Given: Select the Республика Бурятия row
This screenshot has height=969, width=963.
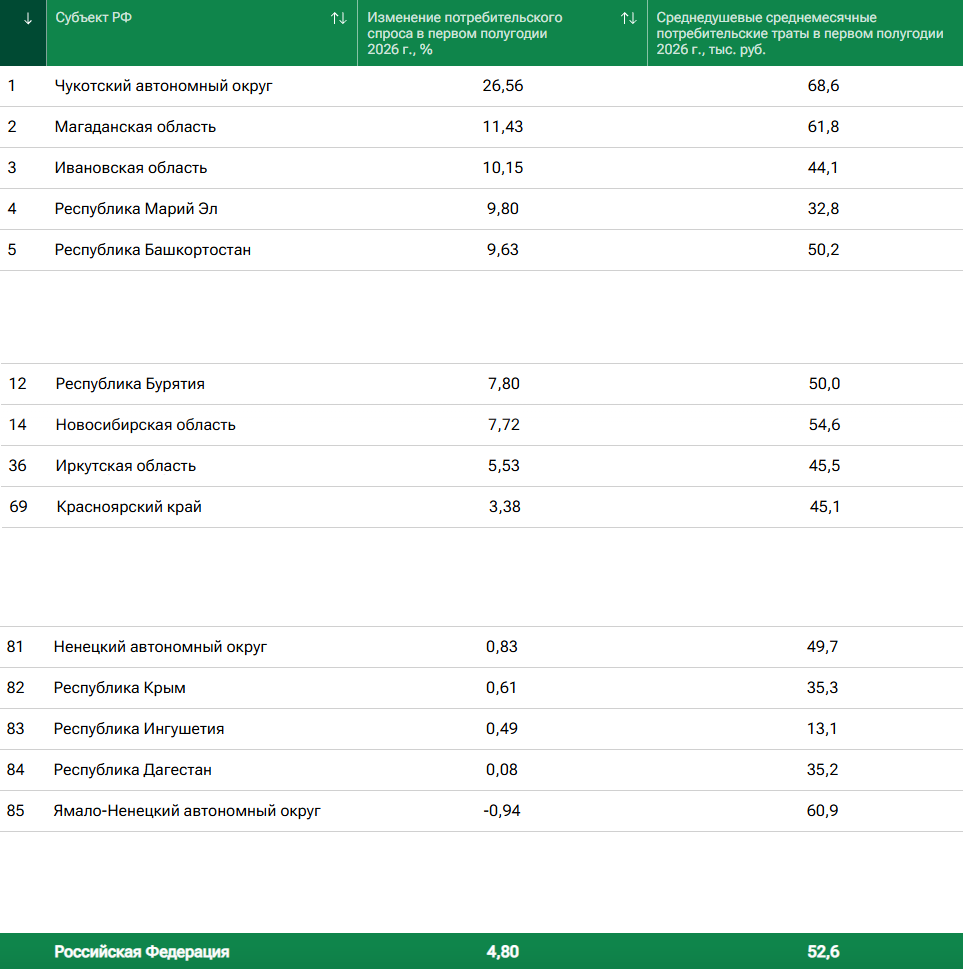Looking at the screenshot, I should (x=482, y=384).
